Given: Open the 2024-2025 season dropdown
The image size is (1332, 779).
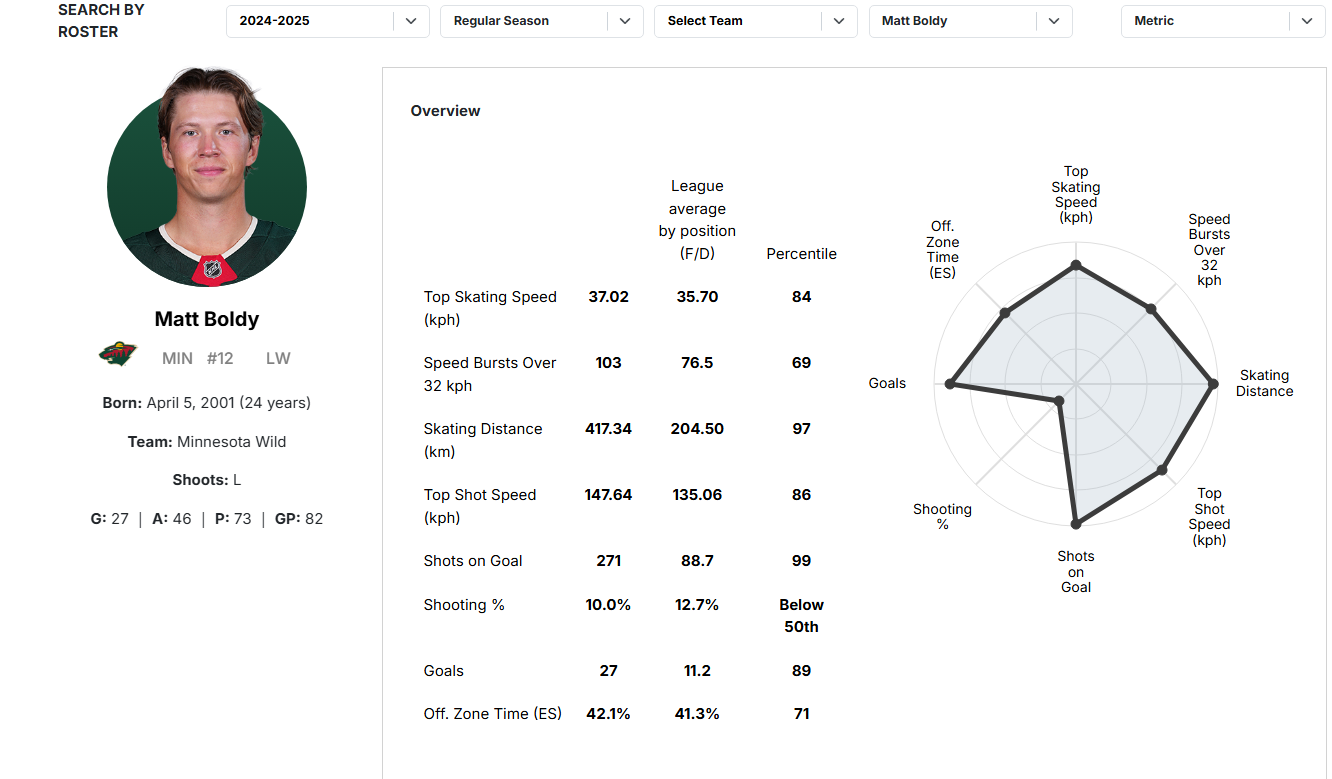Looking at the screenshot, I should coord(327,21).
